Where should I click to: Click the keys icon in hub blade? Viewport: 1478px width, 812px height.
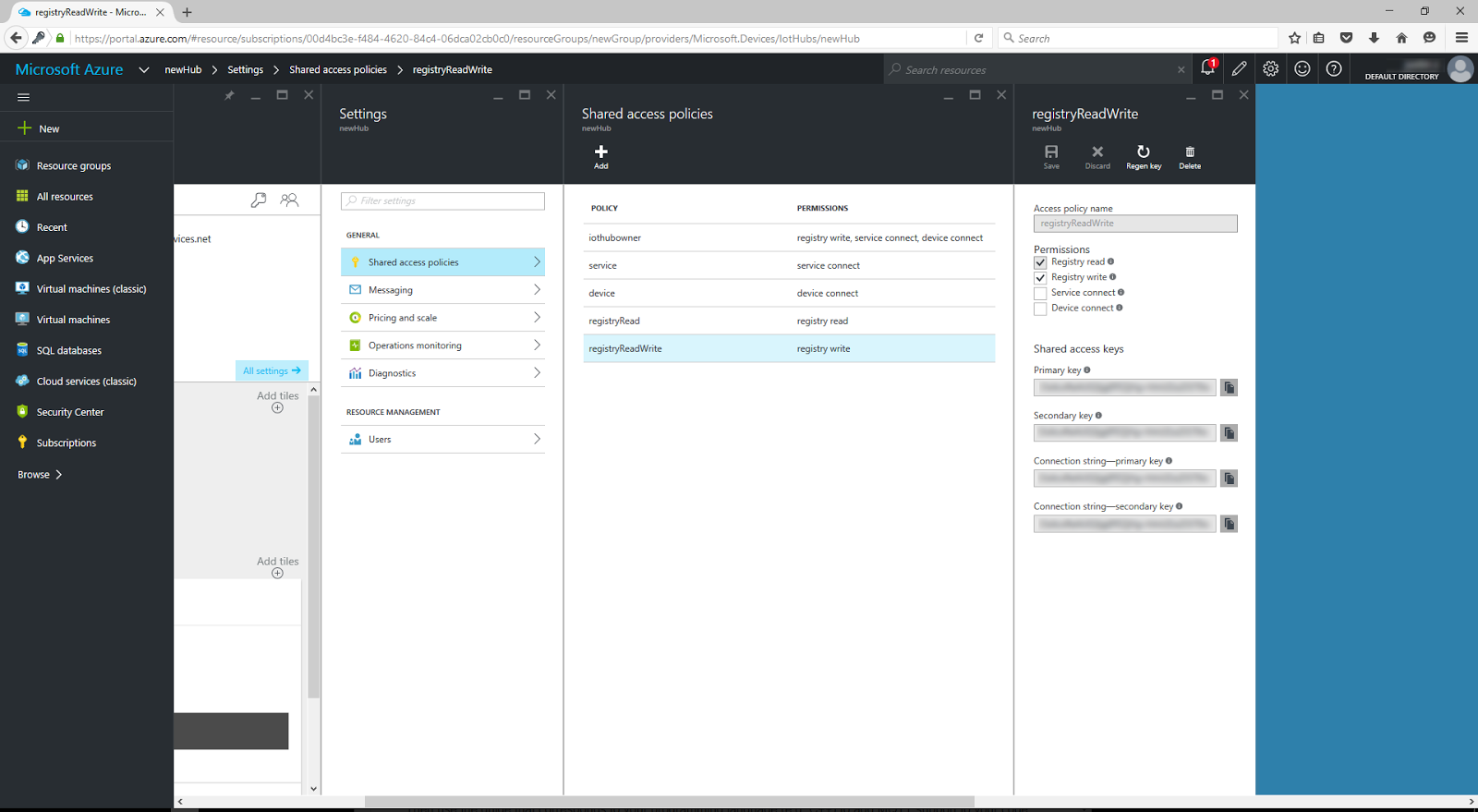(259, 200)
